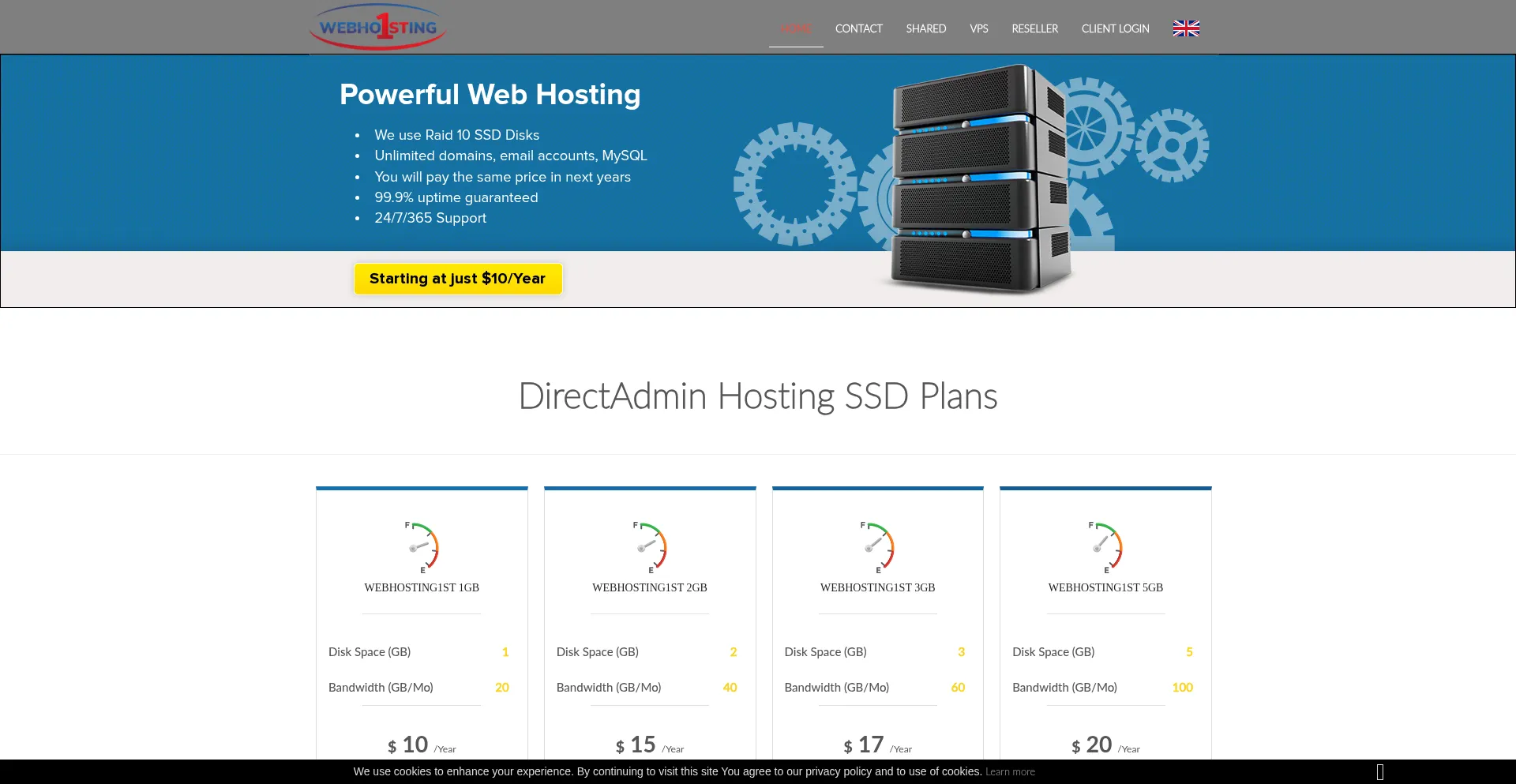Navigate to the VPS page
This screenshot has width=1516, height=784.
tap(978, 29)
